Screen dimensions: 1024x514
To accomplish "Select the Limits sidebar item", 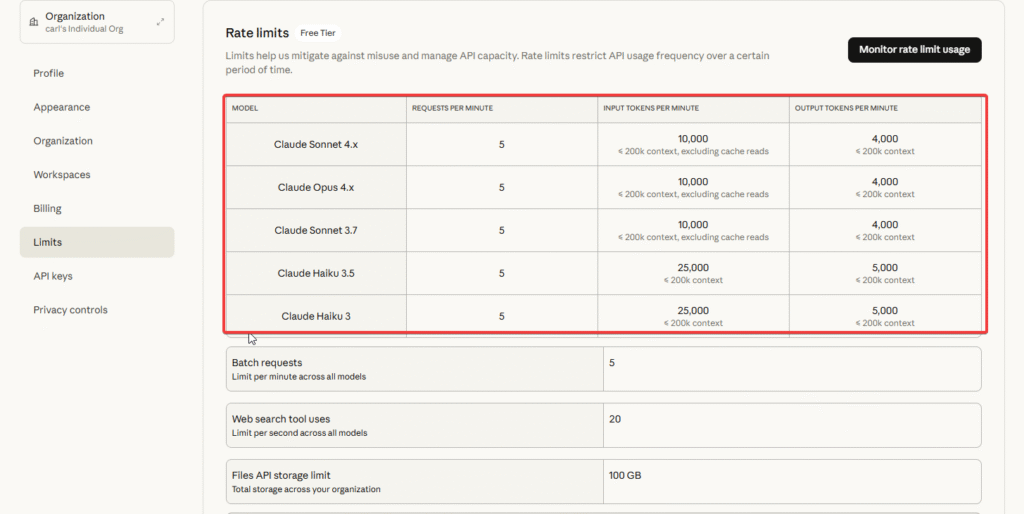I will pyautogui.click(x=47, y=242).
